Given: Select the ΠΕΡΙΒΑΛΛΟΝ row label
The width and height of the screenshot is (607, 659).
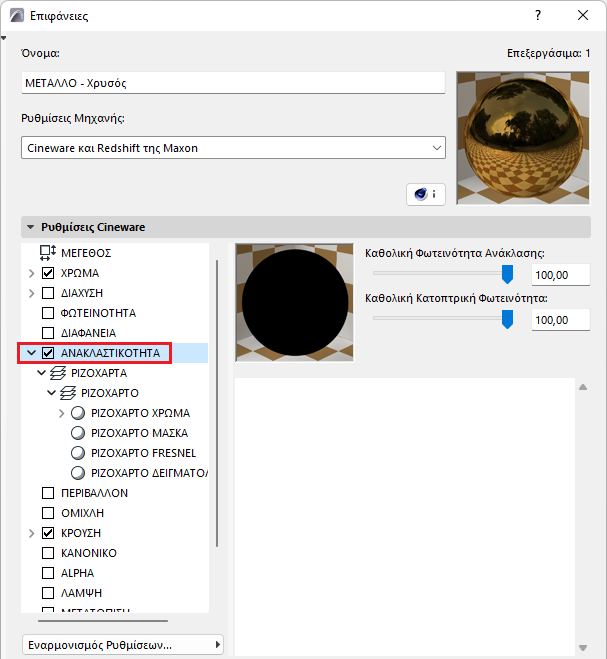Looking at the screenshot, I should click(x=94, y=493).
